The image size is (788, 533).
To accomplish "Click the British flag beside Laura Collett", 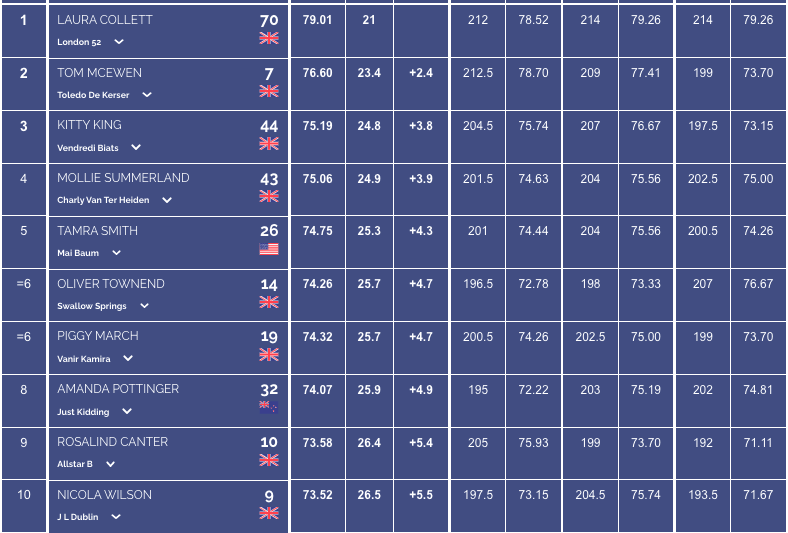I will pyautogui.click(x=269, y=38).
